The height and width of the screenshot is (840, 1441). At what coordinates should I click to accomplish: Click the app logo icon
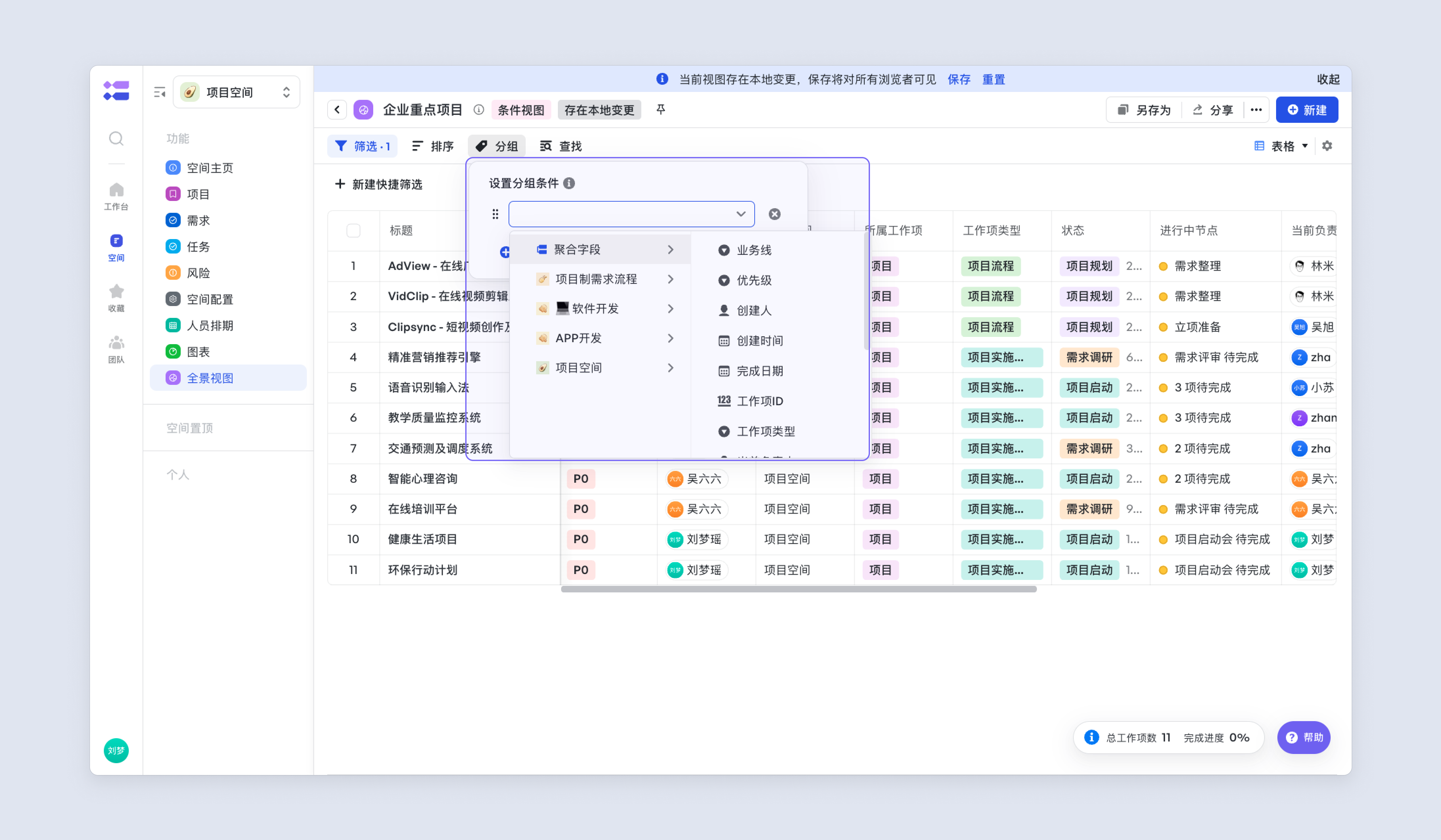tap(116, 90)
